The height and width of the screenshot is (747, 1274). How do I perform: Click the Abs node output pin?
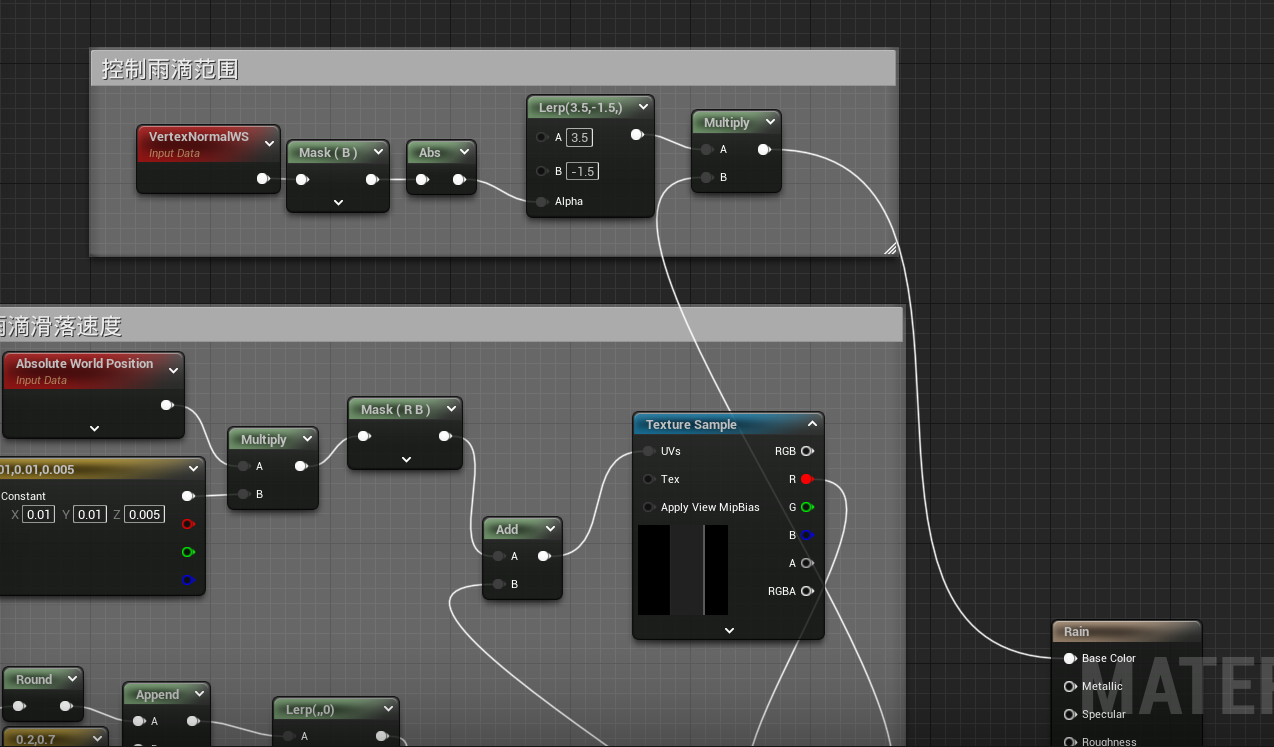(459, 180)
